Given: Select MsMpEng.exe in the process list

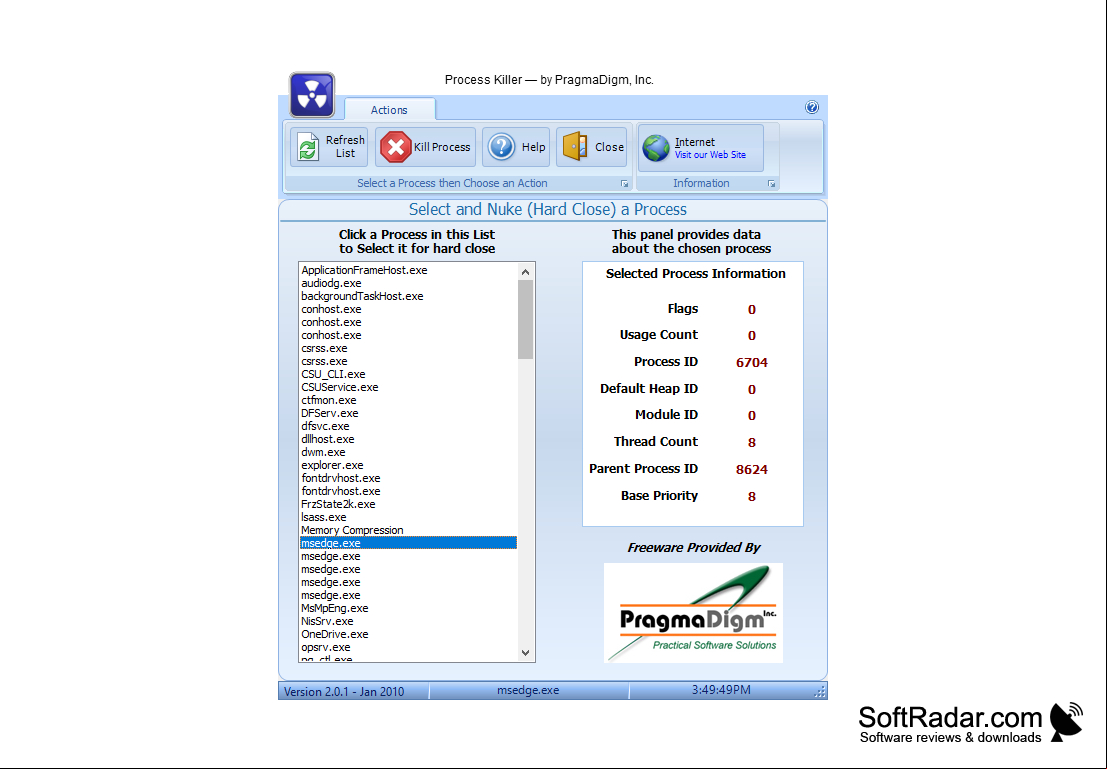Looking at the screenshot, I should [x=408, y=608].
